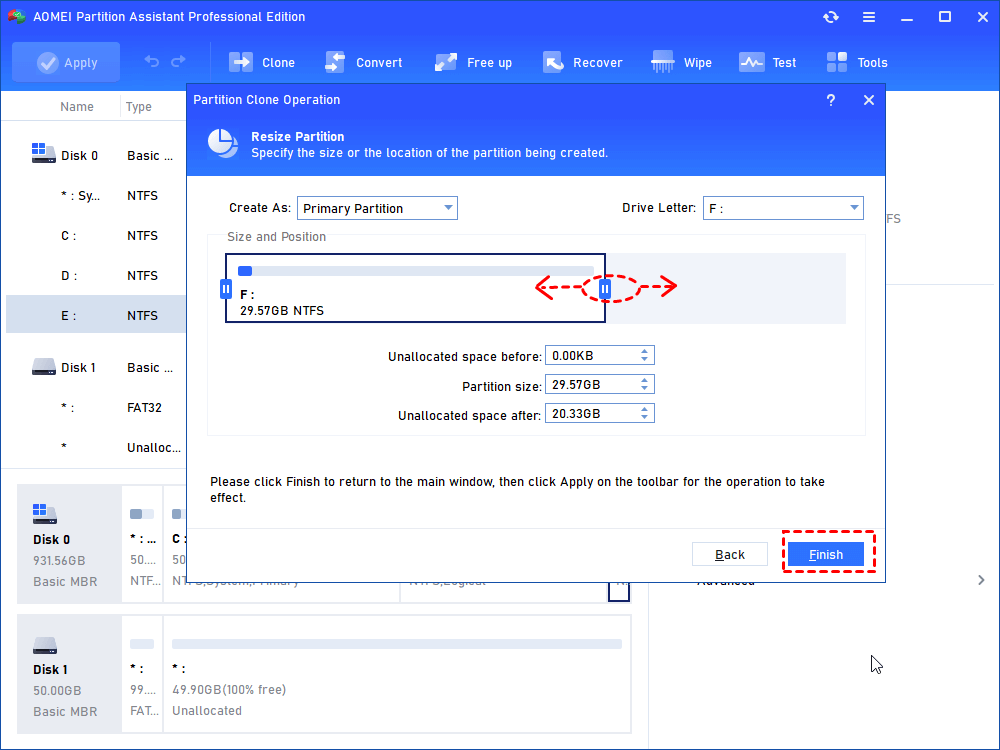The width and height of the screenshot is (1000, 750).
Task: Increase the Partition size value
Action: tap(645, 380)
